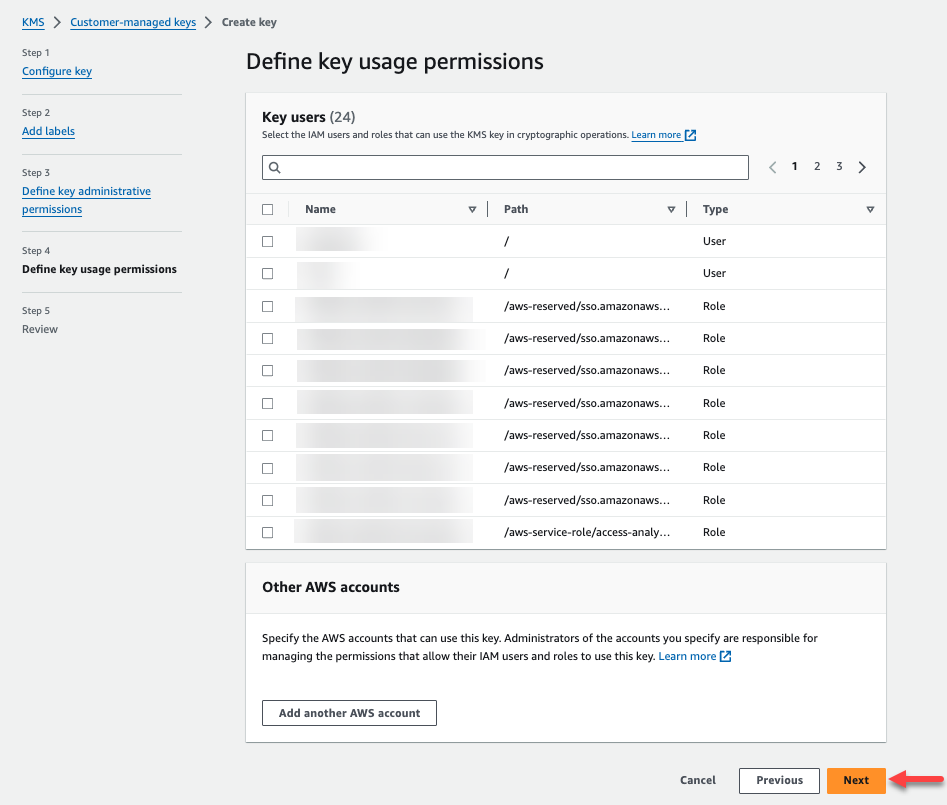The image size is (947, 805).
Task: Open the external link icon beside Key users Learn more
Action: click(690, 135)
